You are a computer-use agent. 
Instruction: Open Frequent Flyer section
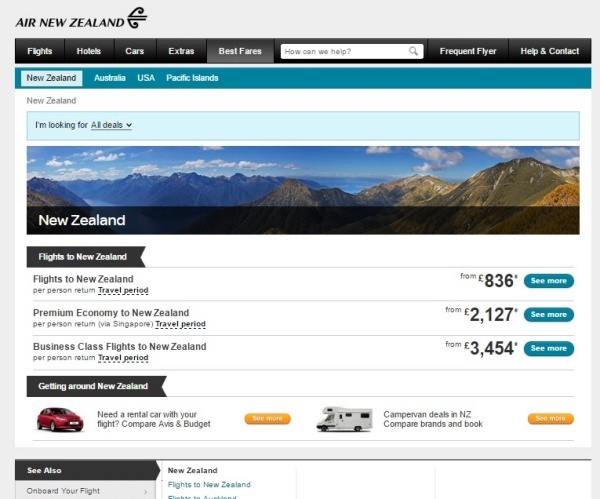[x=467, y=51]
